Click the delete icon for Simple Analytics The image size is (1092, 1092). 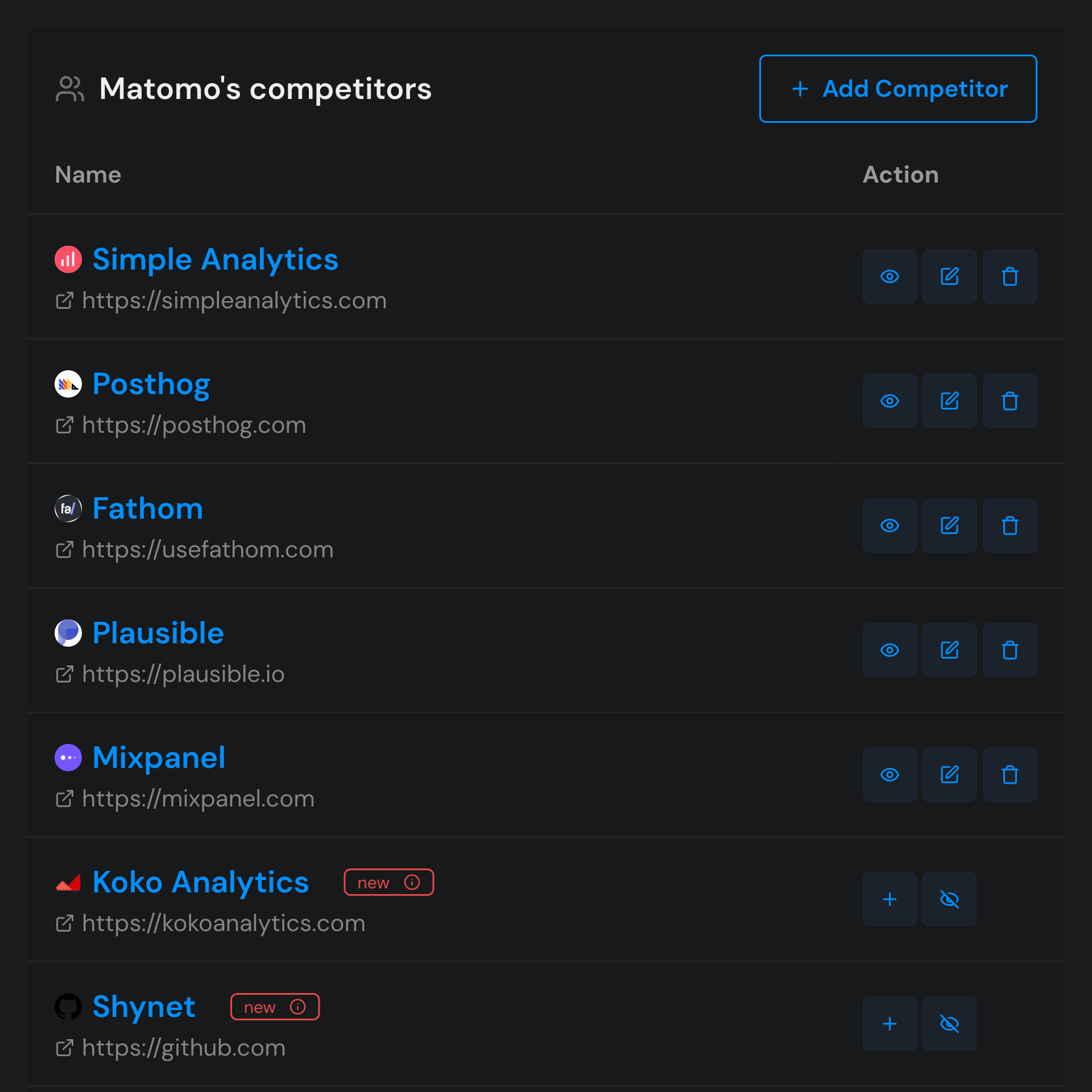(1010, 276)
